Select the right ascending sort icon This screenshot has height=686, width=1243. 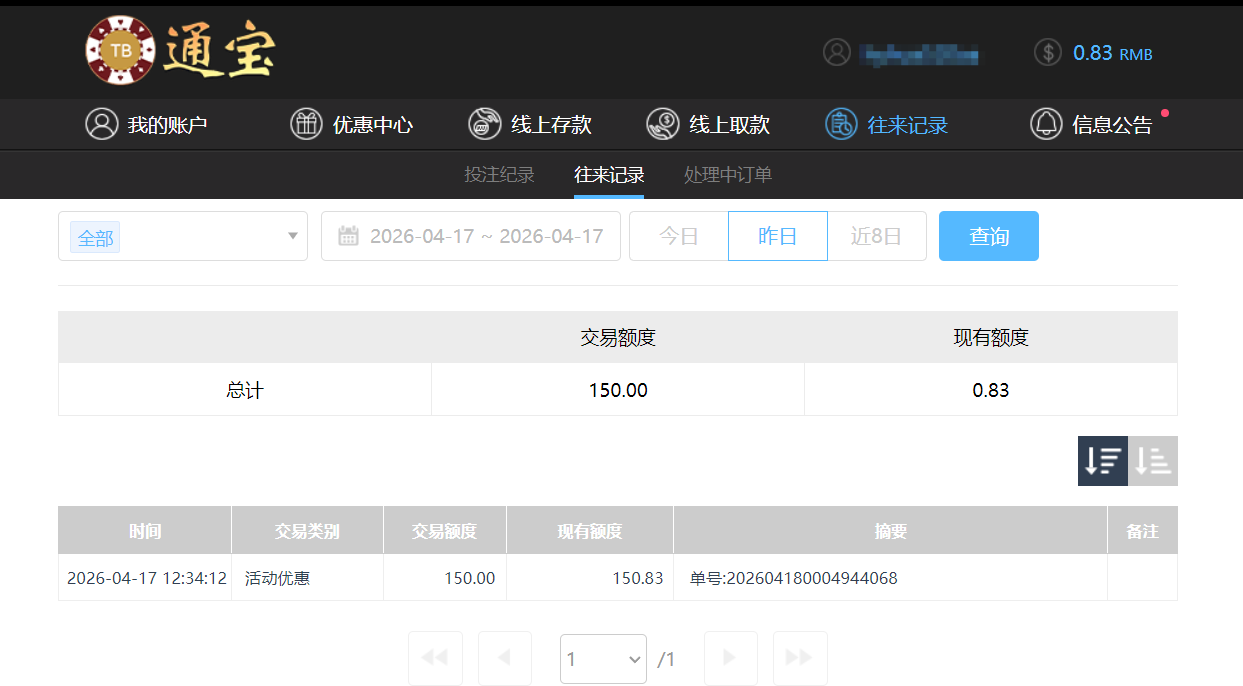pyautogui.click(x=1152, y=460)
